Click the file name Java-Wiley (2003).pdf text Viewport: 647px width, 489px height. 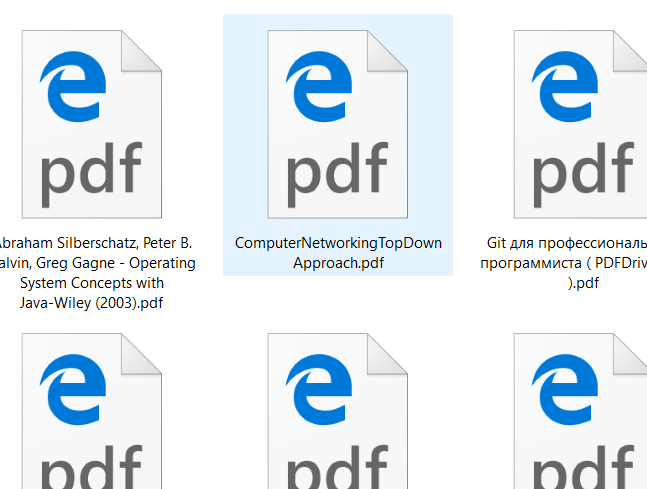pos(91,303)
